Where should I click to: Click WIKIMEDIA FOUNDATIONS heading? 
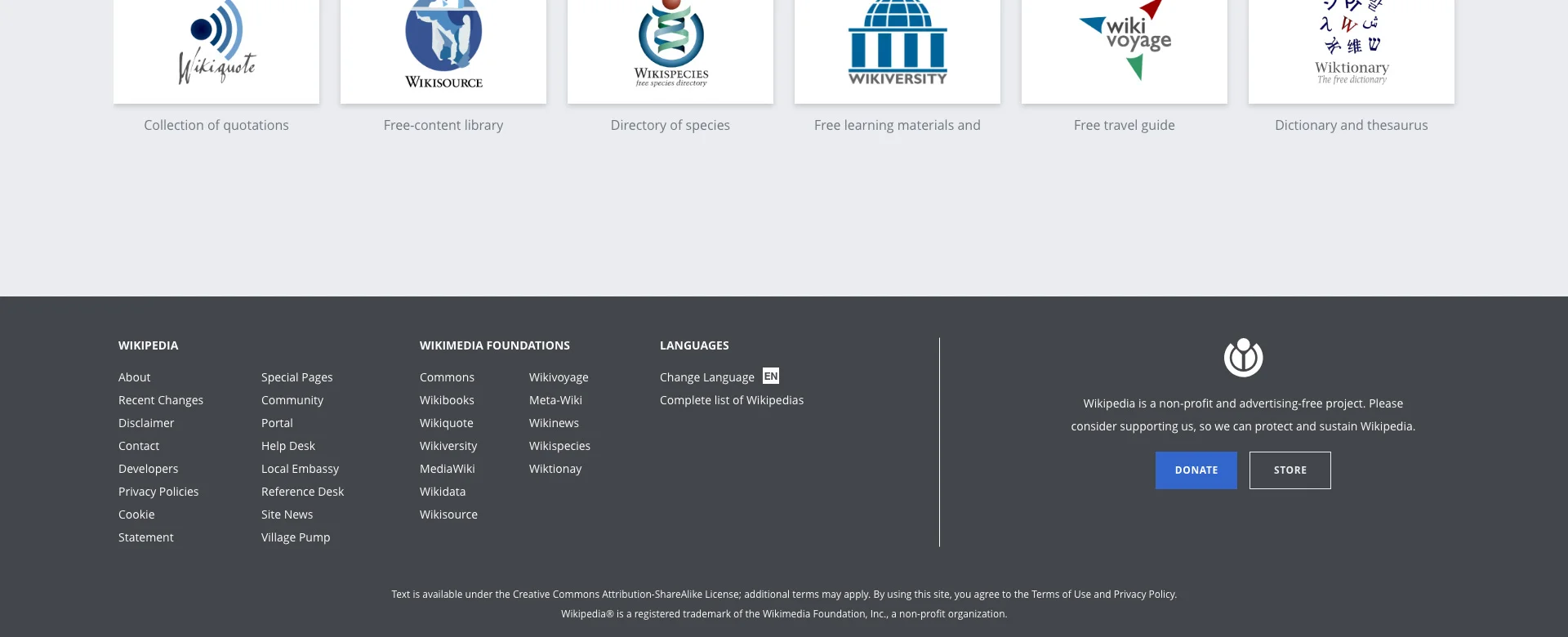tap(495, 345)
